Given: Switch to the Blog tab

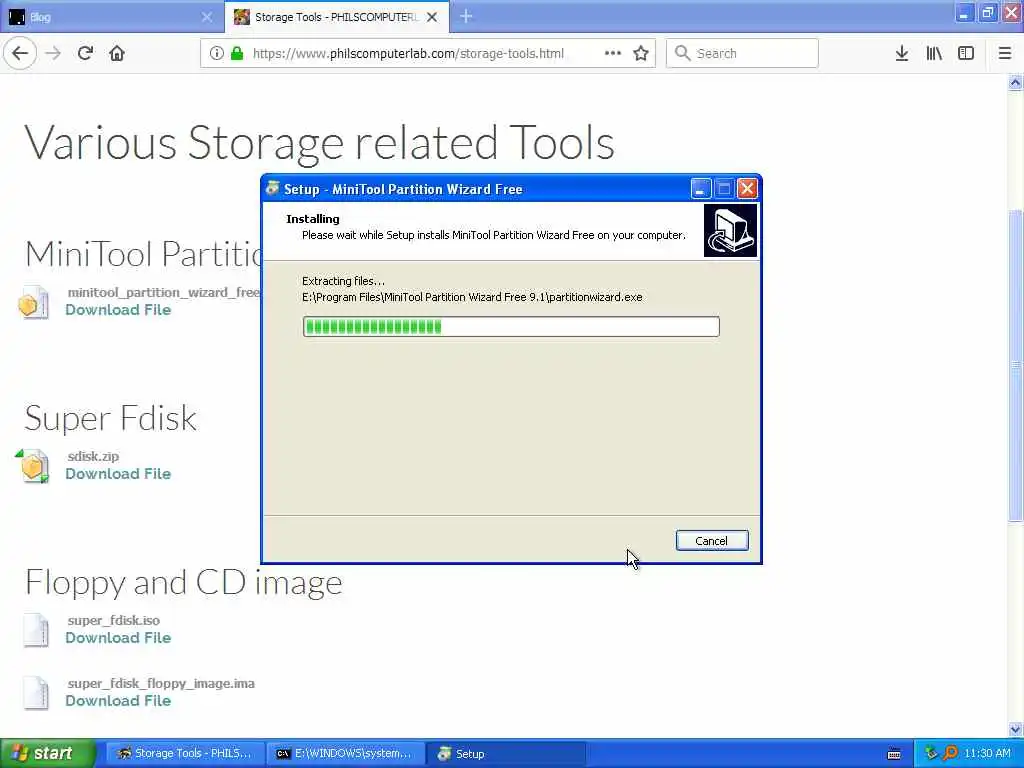Looking at the screenshot, I should coord(112,17).
